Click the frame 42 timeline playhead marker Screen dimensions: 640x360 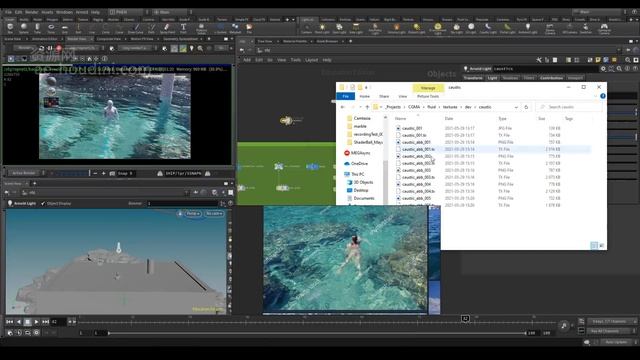pyautogui.click(x=465, y=318)
